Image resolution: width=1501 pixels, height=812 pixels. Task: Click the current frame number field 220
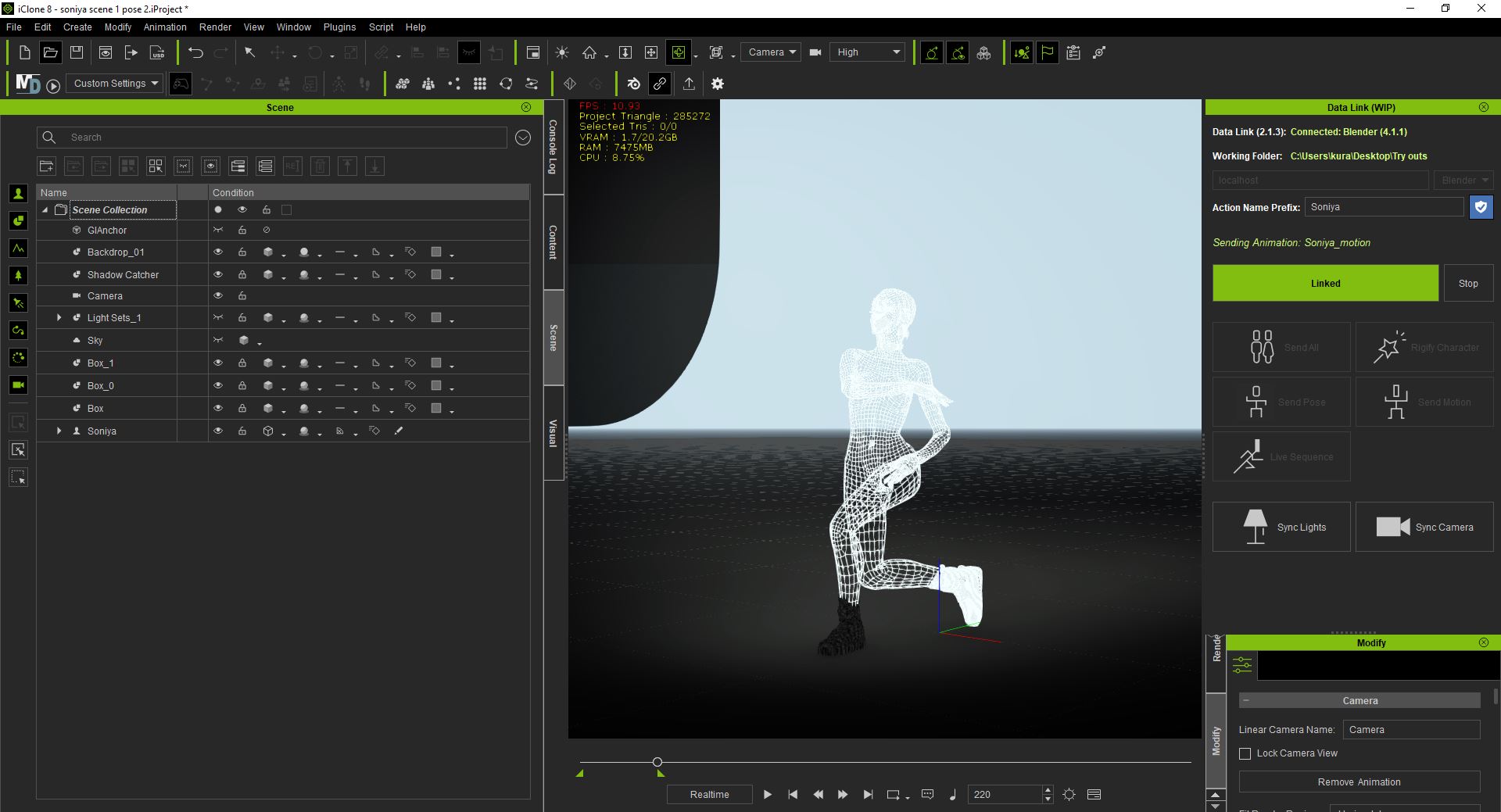point(1005,794)
